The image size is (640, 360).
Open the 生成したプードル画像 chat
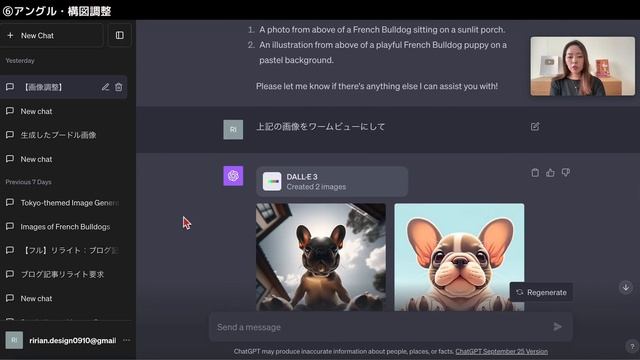(x=64, y=135)
